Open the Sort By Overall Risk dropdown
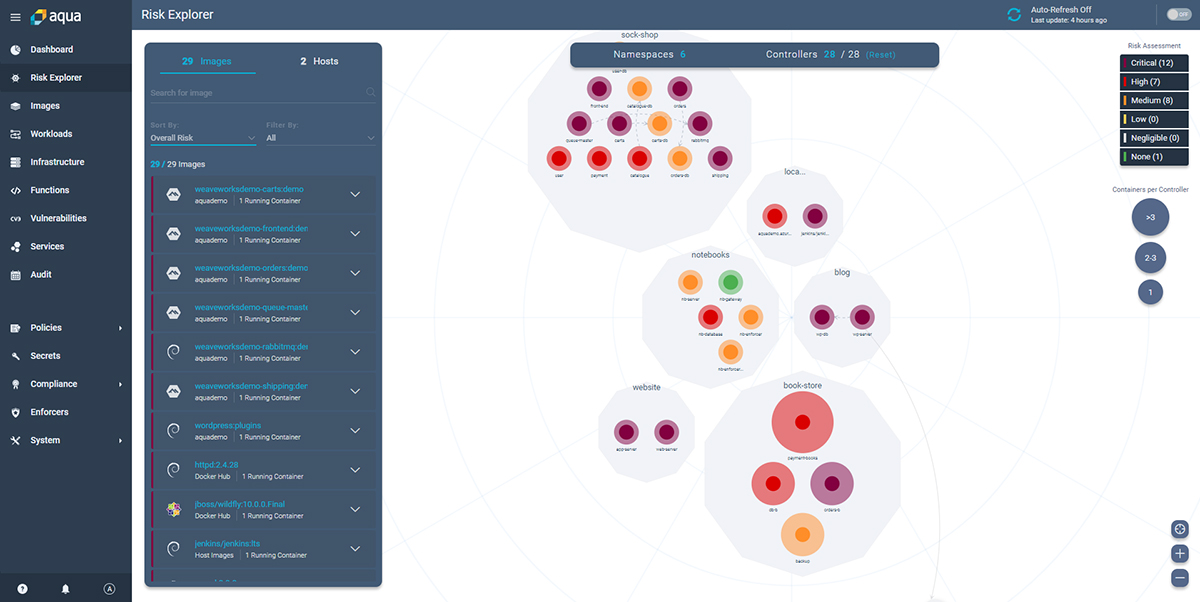Image resolution: width=1200 pixels, height=602 pixels. click(203, 138)
